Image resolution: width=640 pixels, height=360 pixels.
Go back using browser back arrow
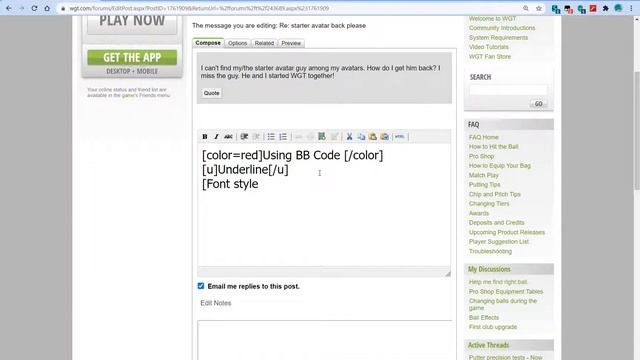9,8
